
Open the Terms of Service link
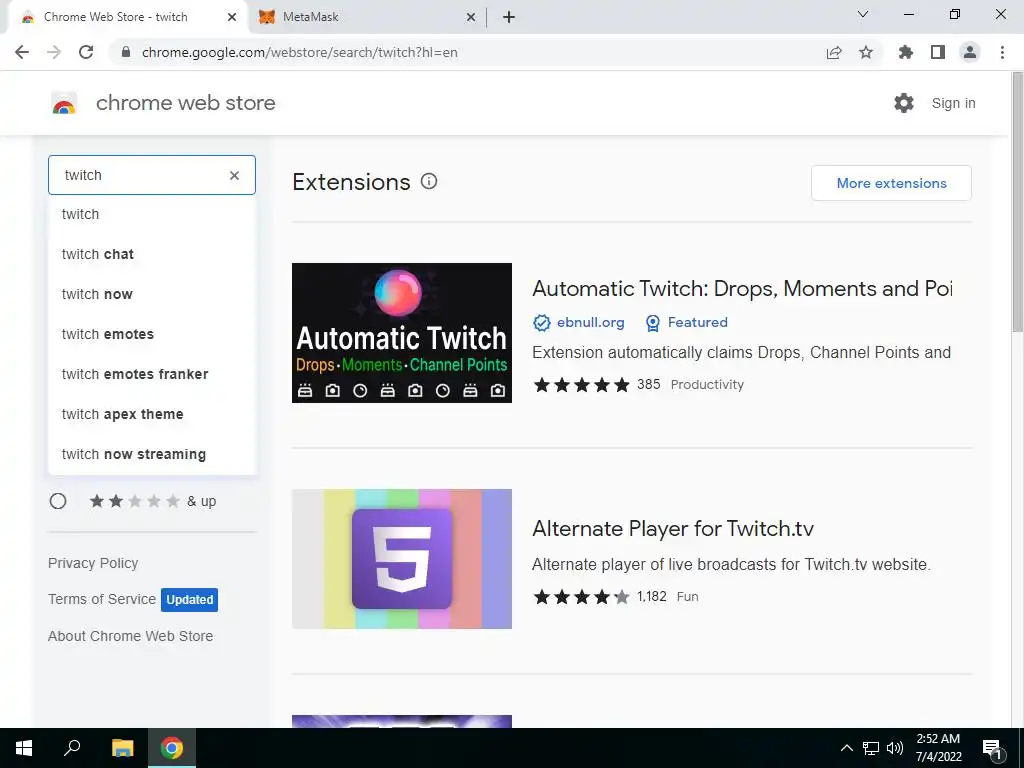102,599
